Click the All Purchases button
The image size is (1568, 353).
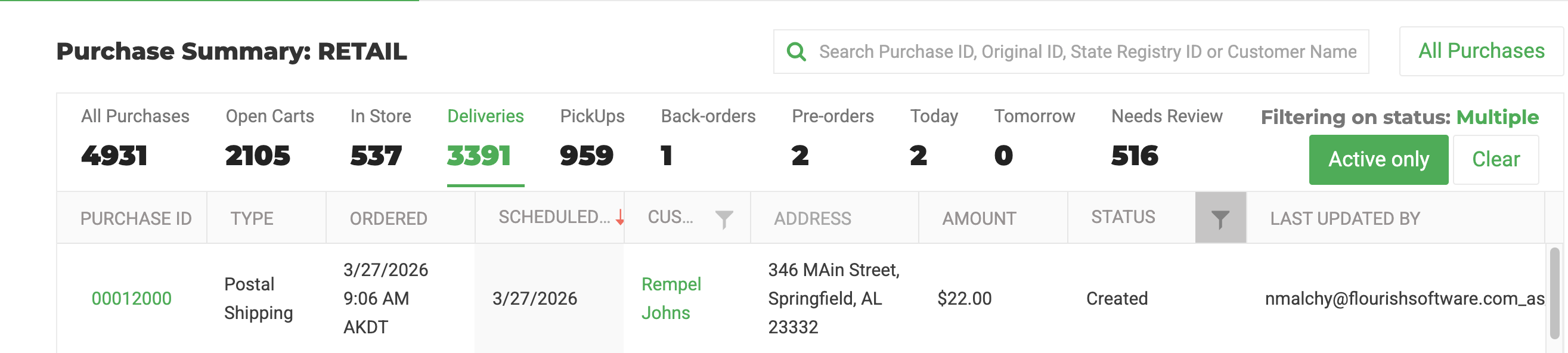pos(1482,51)
